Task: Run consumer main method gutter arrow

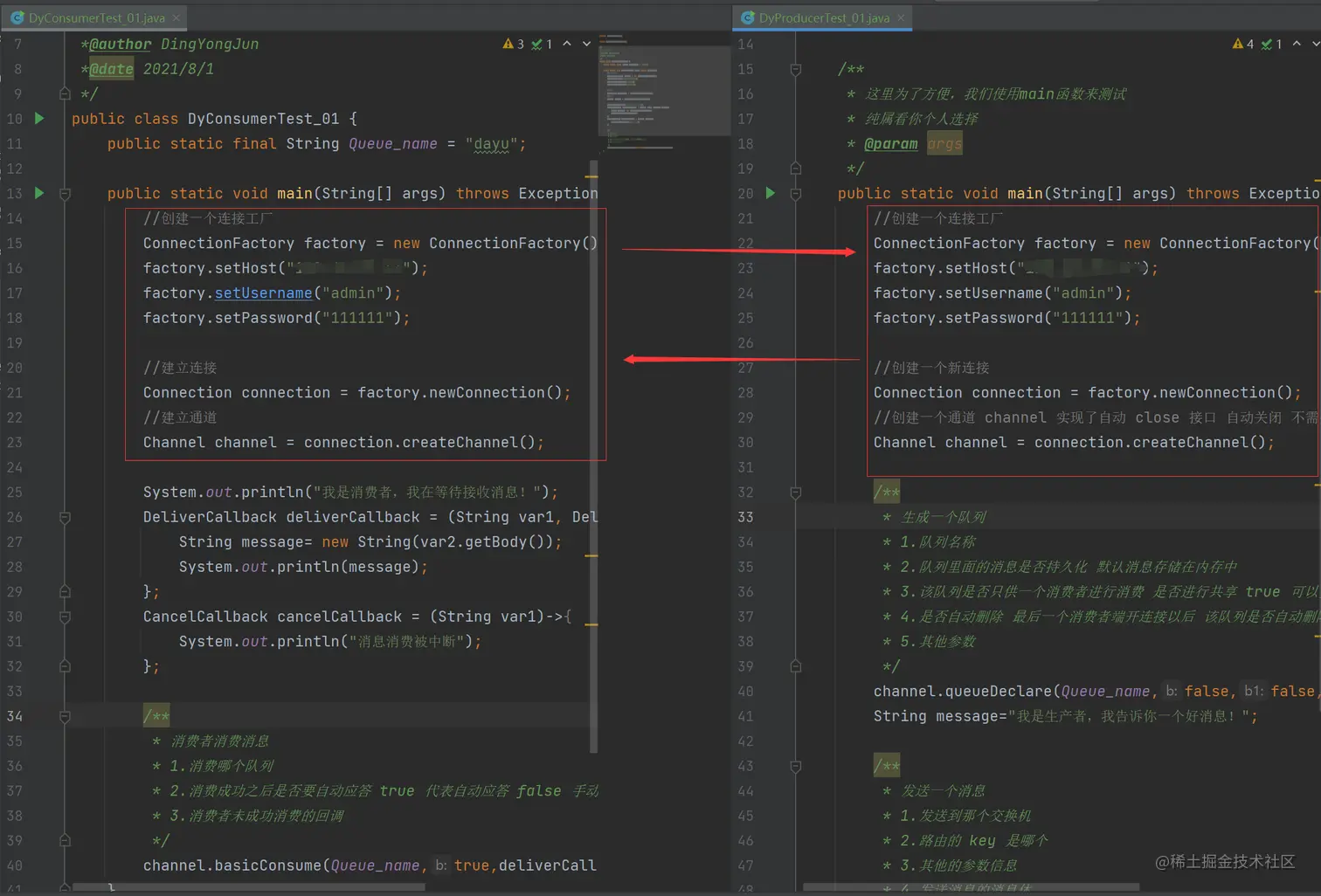Action: 39,193
